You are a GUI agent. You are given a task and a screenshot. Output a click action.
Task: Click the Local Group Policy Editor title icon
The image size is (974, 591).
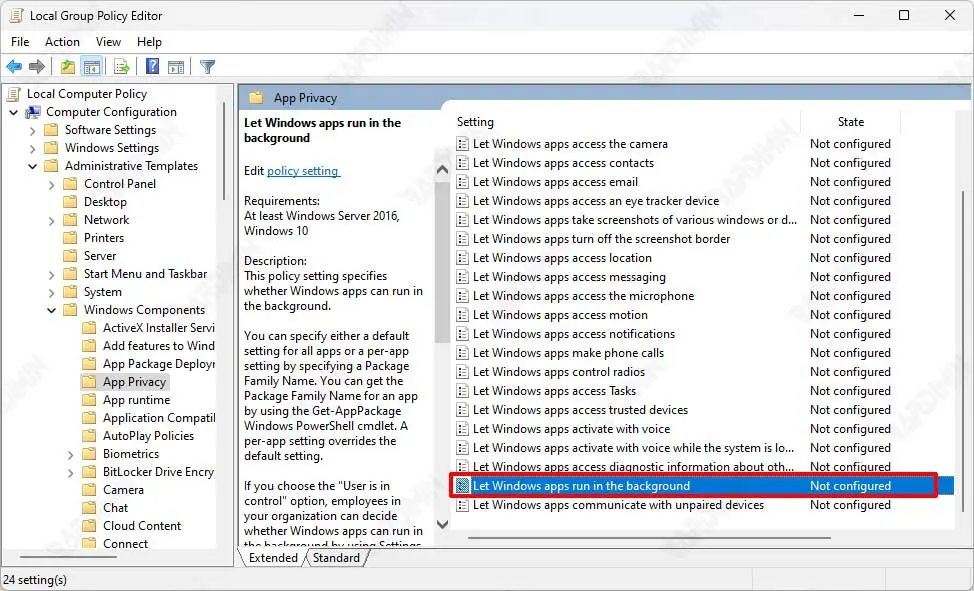pos(16,16)
